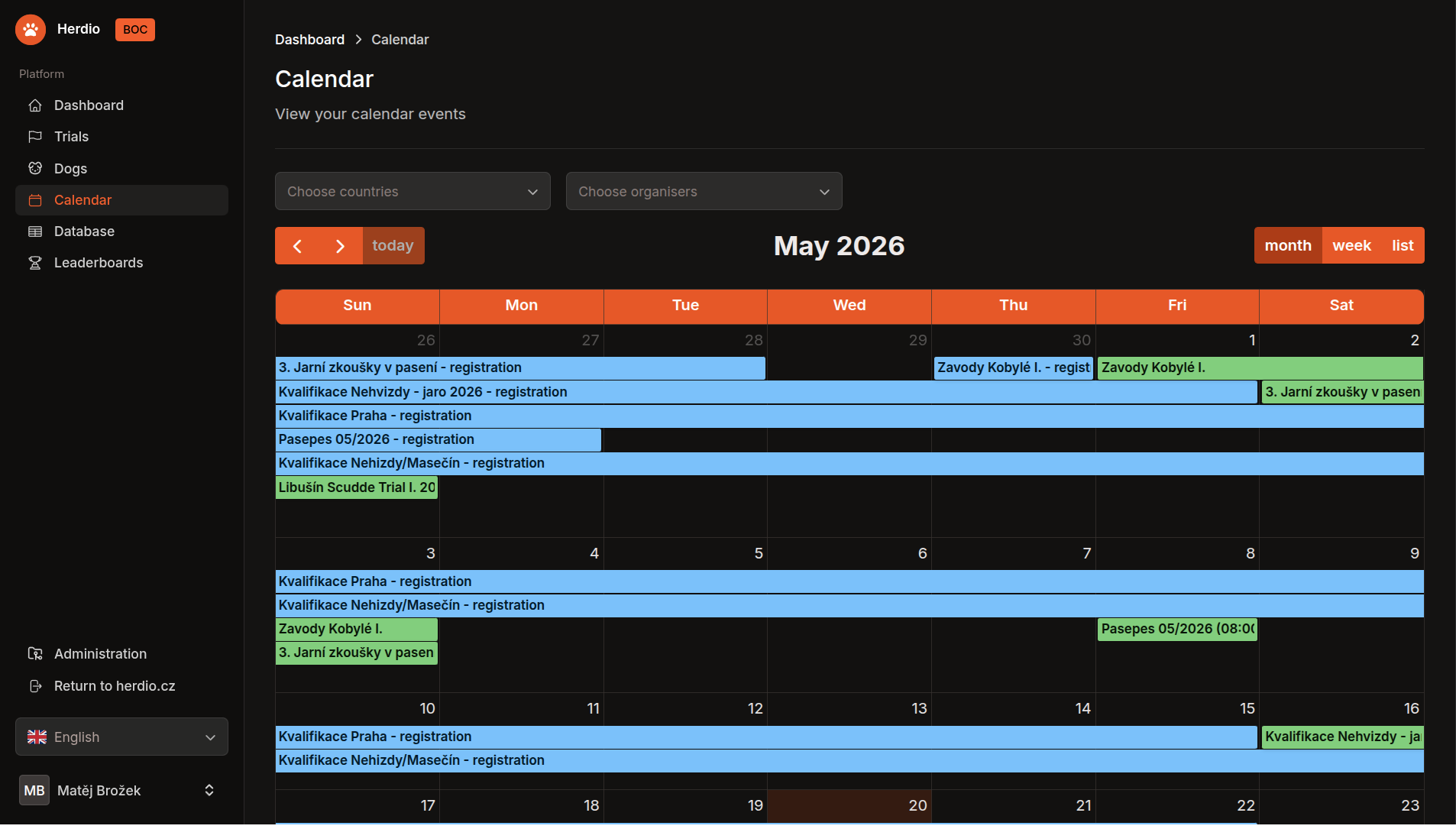Open Kvalifikace Nehvizdy - jaro 2026 - registration
The image size is (1456, 829).
766,393
